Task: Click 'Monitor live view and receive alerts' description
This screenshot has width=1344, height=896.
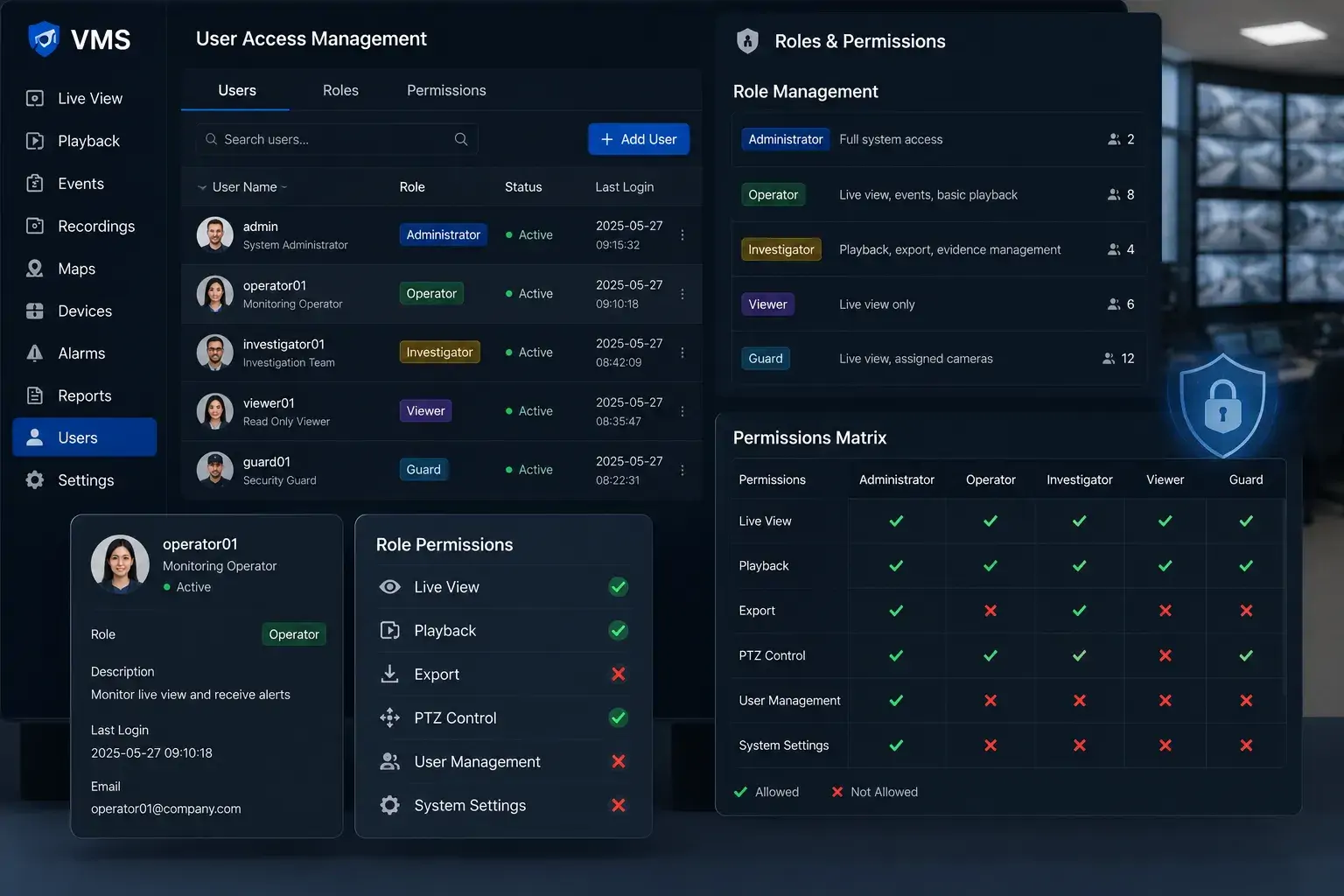Action: (x=191, y=695)
